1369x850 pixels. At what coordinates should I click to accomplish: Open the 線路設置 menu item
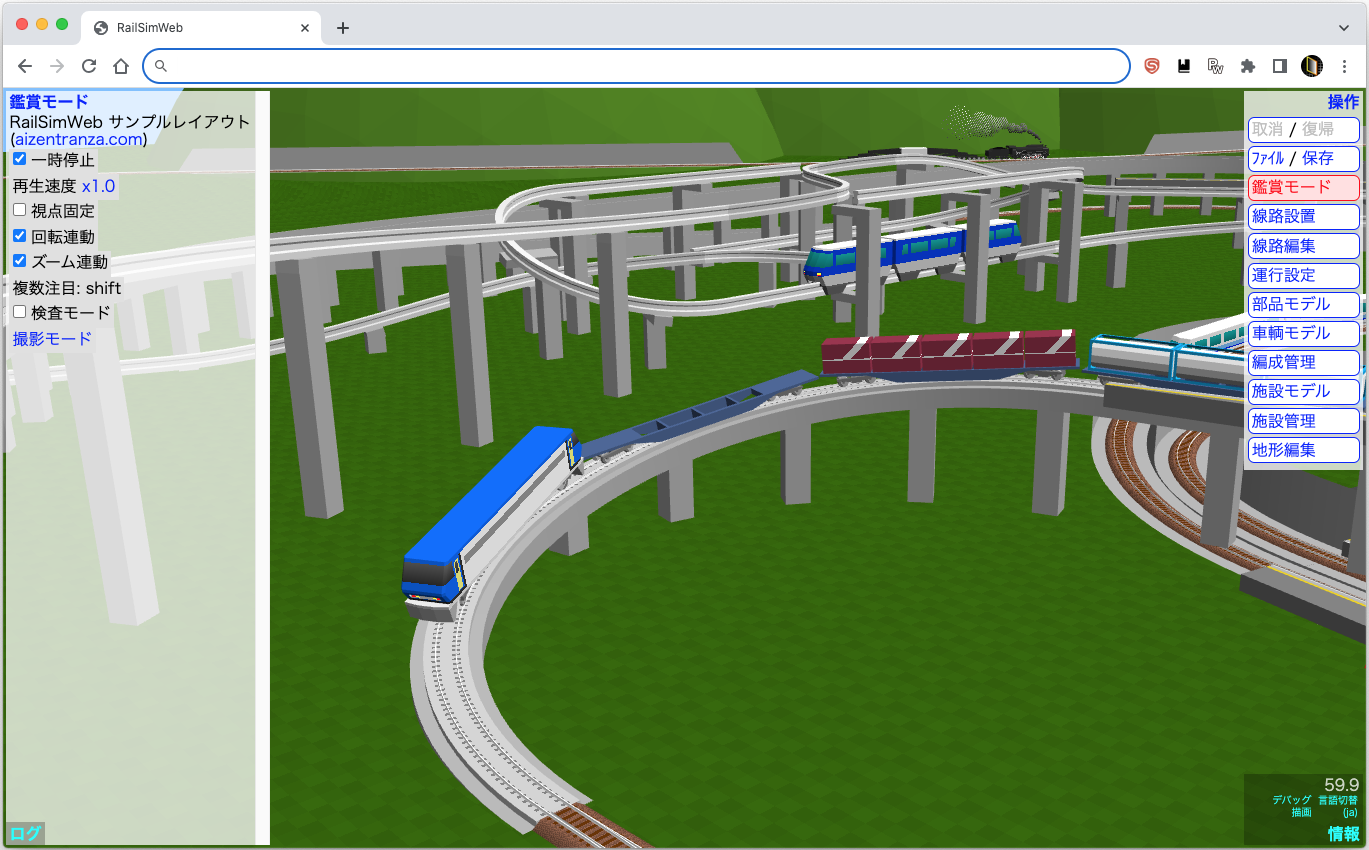[1303, 216]
